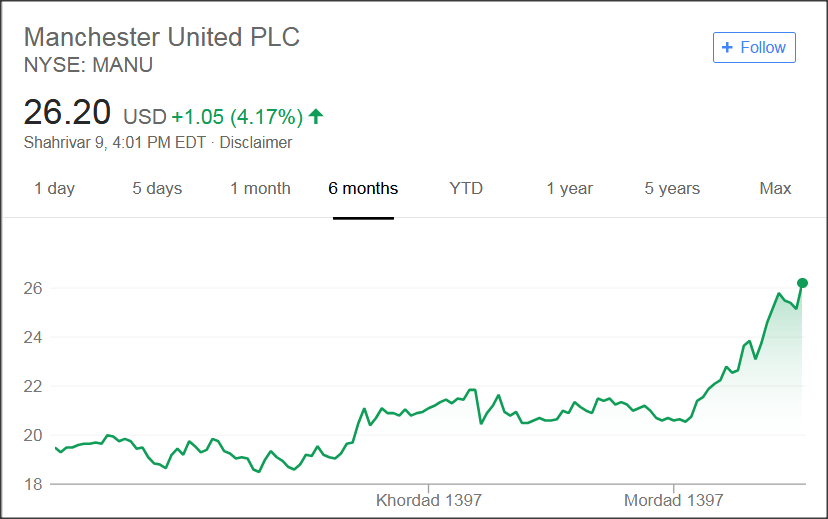
Task: Click the Mordad 1397 axis label
Action: point(673,500)
